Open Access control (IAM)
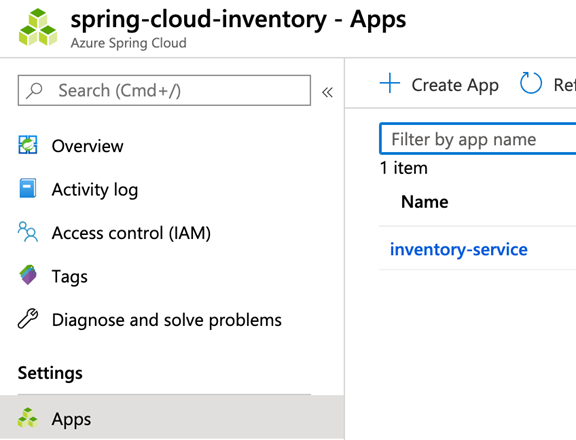The image size is (576, 440). coord(131,233)
